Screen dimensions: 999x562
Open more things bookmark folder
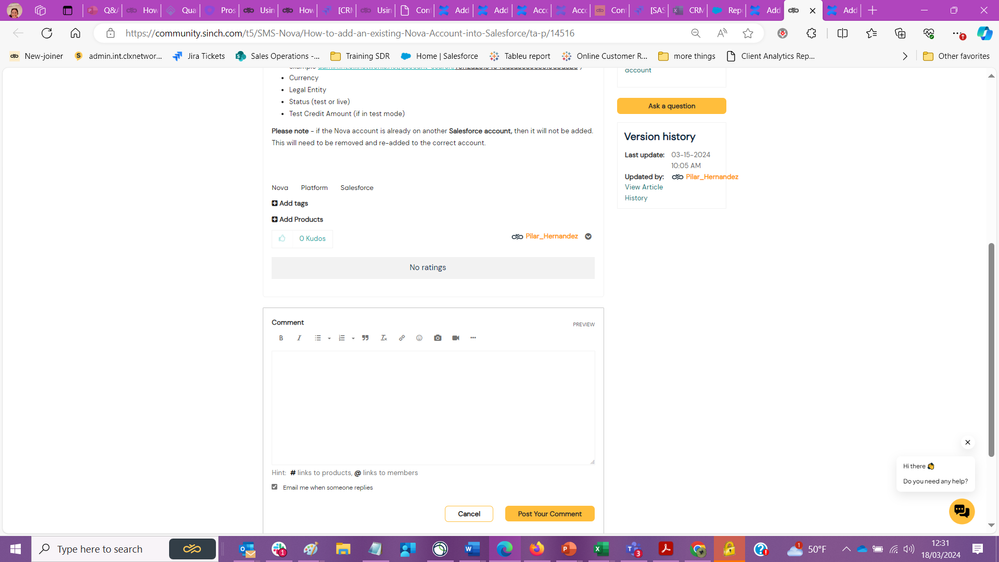click(x=686, y=56)
